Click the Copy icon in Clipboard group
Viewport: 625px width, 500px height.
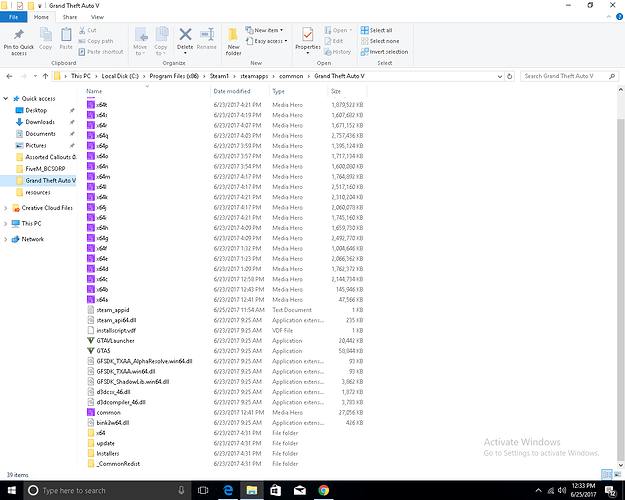(45, 34)
